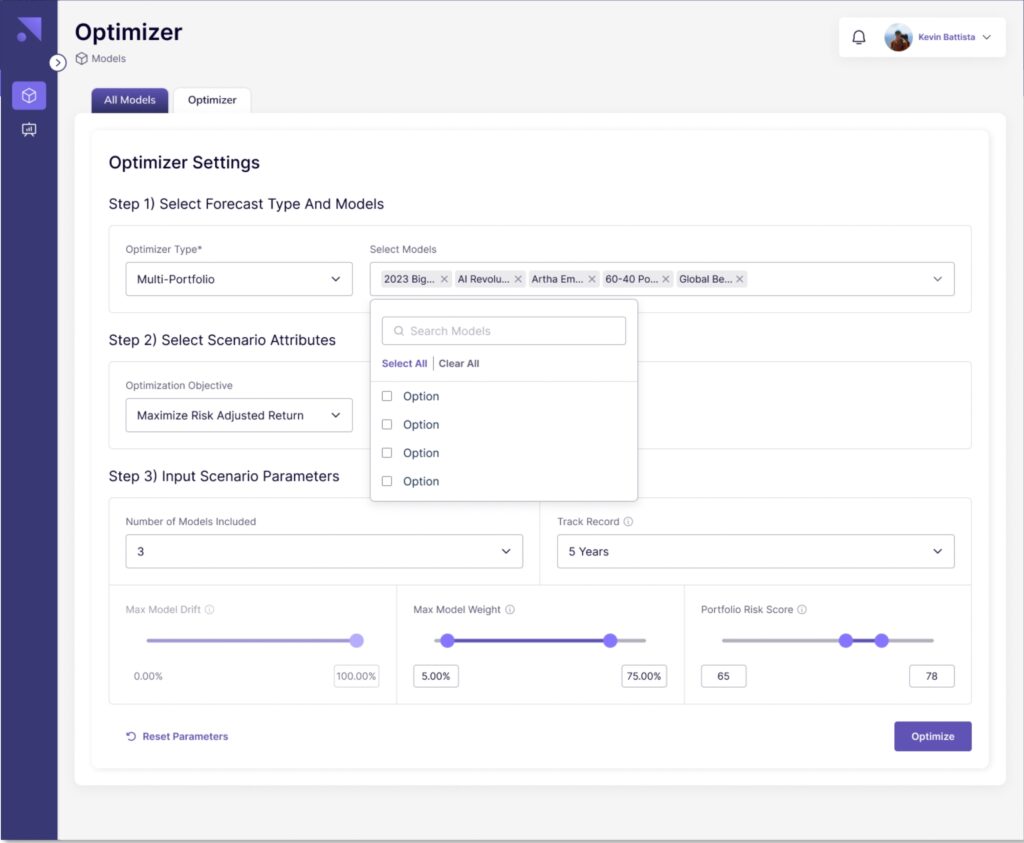This screenshot has width=1024, height=843.
Task: Click the Track Record info icon
Action: click(x=628, y=522)
